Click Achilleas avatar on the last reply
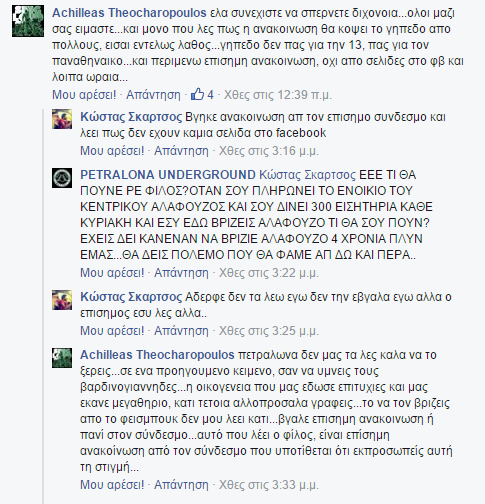Screen dimensions: 485x504 (x=62, y=358)
